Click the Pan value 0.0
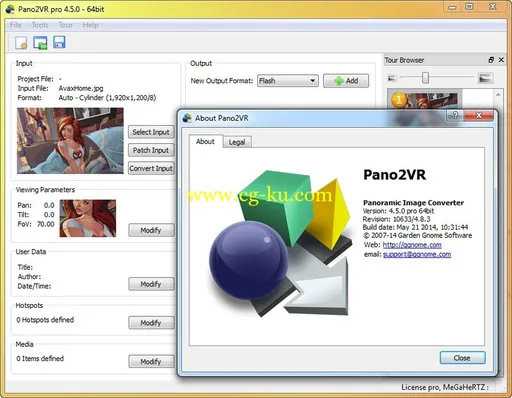The height and width of the screenshot is (398, 512). (x=49, y=205)
